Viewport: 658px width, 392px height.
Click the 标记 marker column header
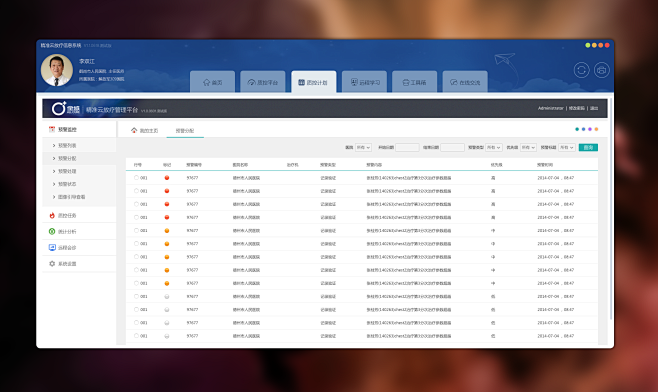(167, 165)
